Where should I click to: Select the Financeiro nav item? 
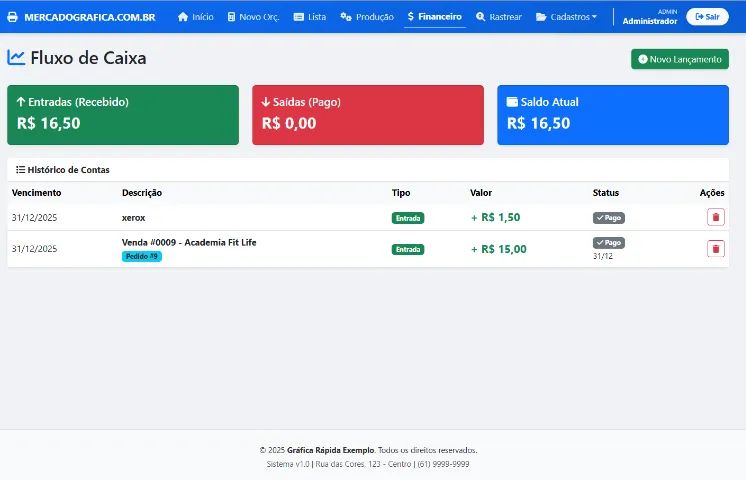[x=435, y=17]
